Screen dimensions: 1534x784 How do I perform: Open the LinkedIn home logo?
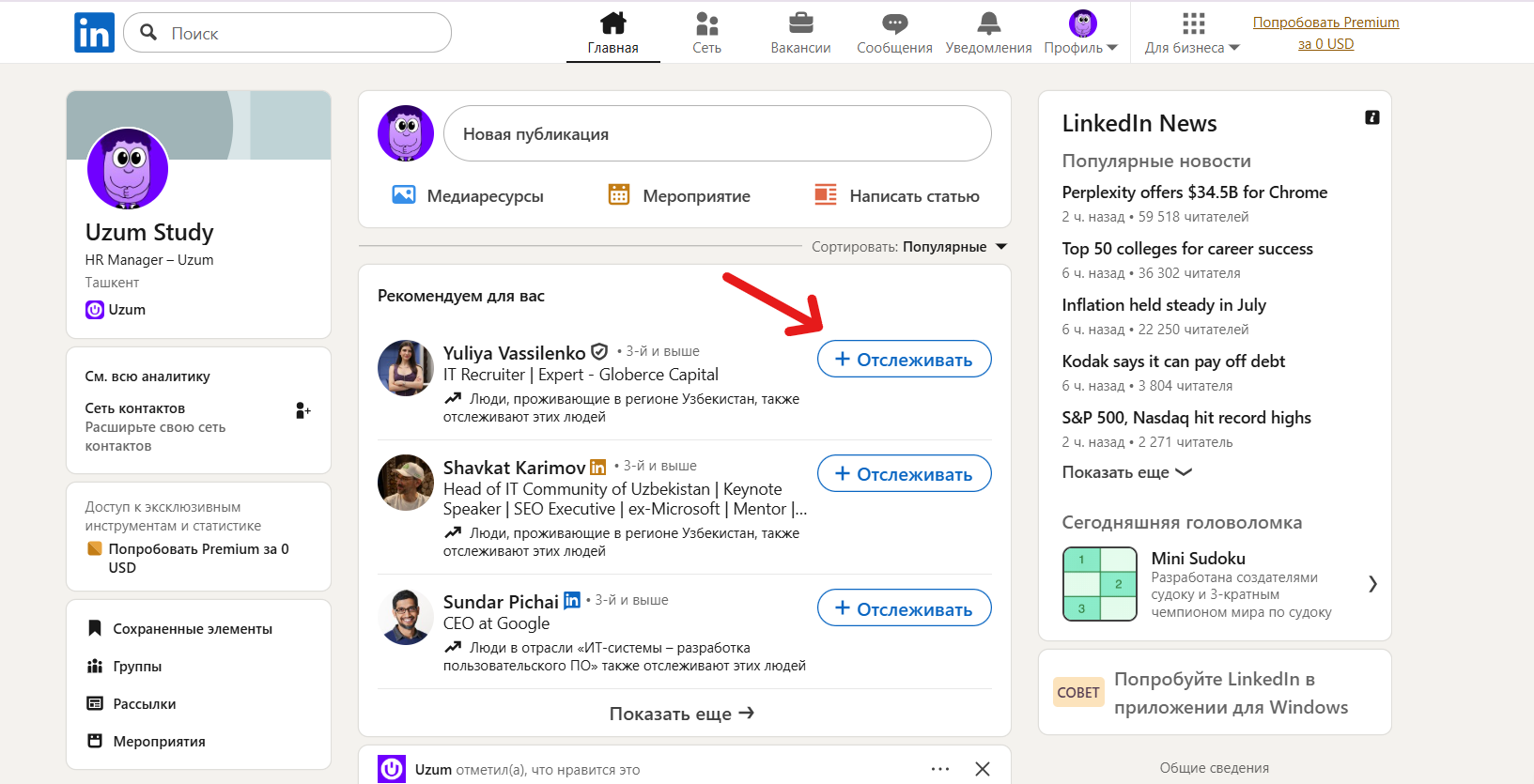pyautogui.click(x=94, y=33)
